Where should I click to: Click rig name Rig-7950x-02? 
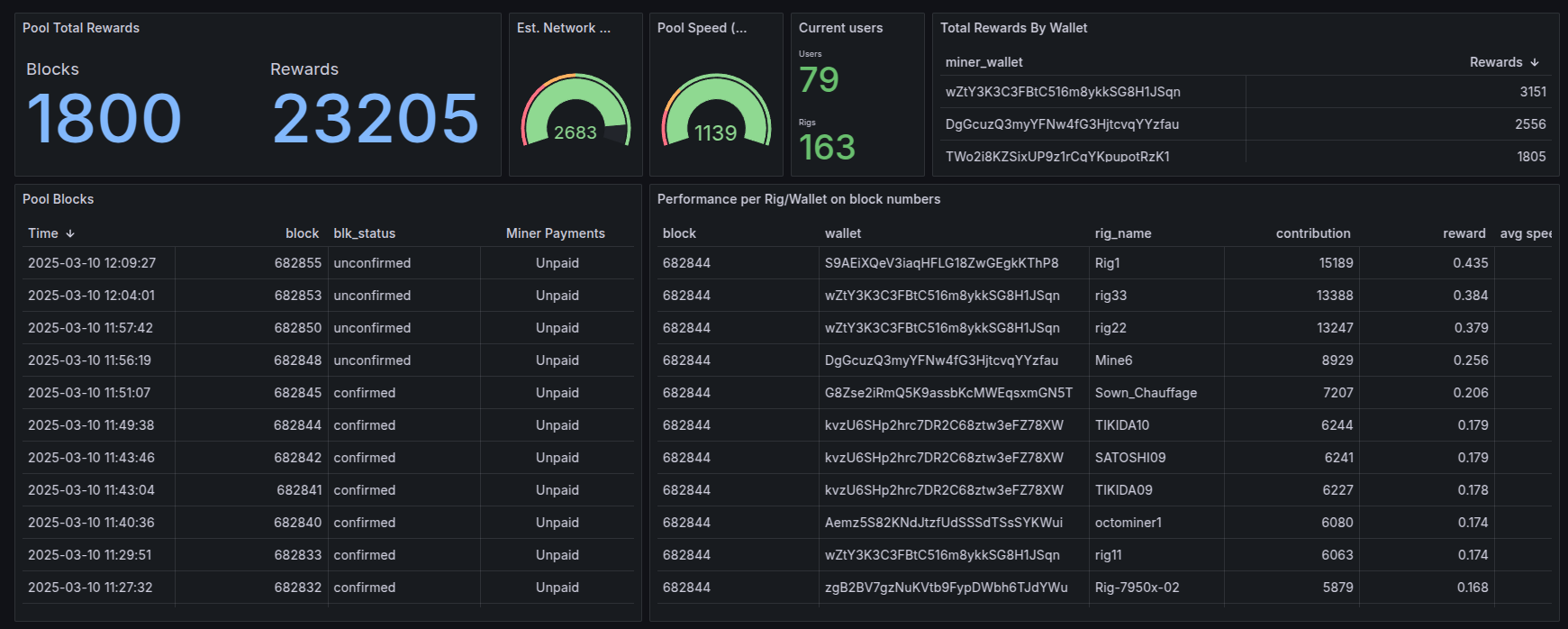coord(1137,588)
